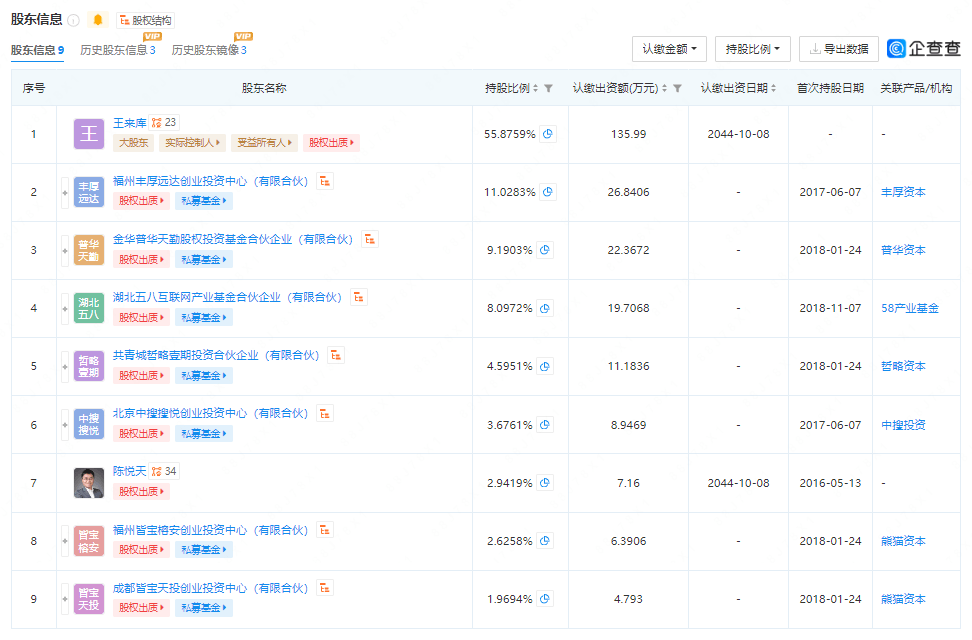Switch to the 历史股东镜像 tab
Viewport: 972px width, 640px height.
[208, 50]
